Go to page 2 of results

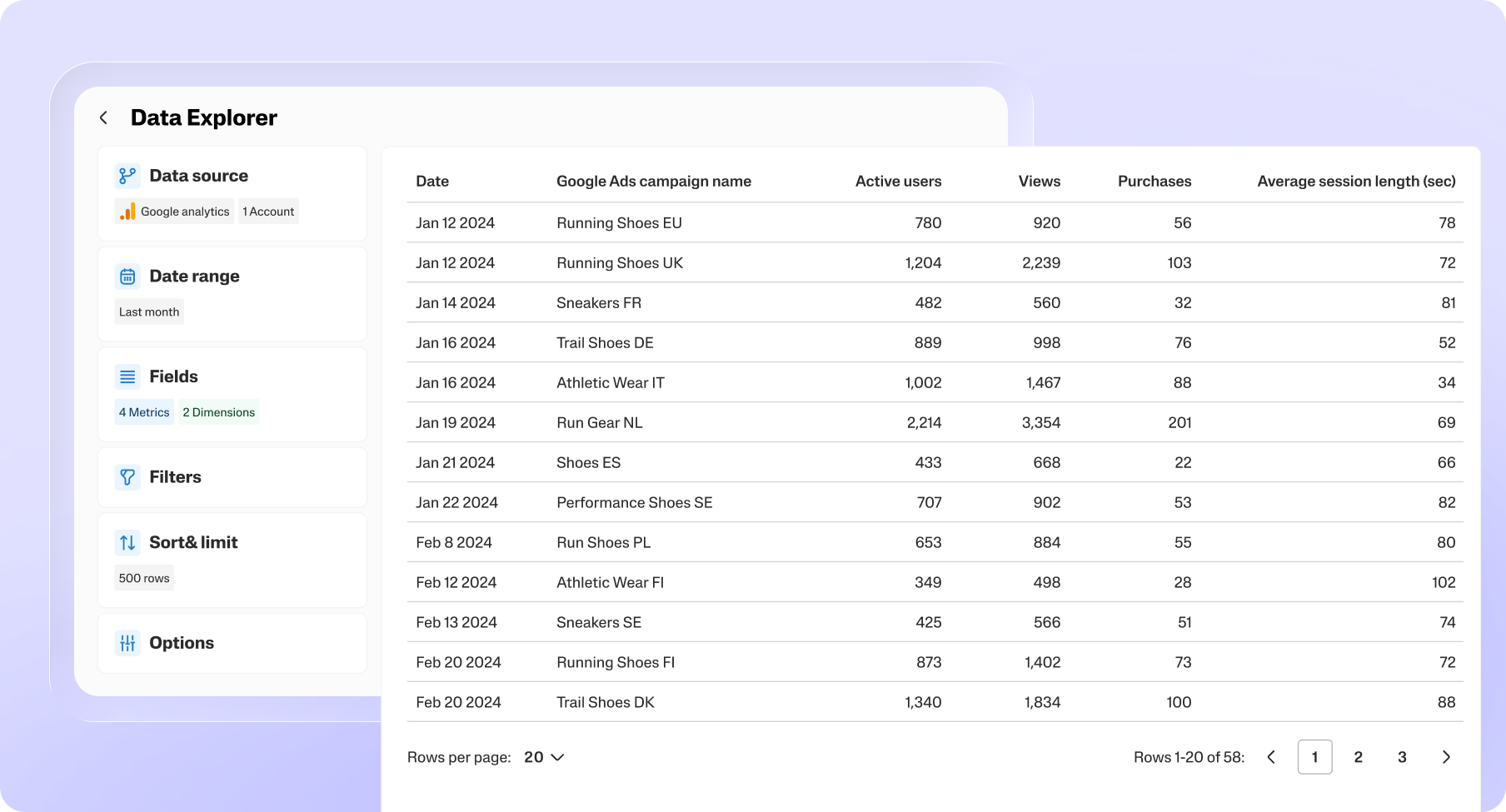pyautogui.click(x=1358, y=757)
